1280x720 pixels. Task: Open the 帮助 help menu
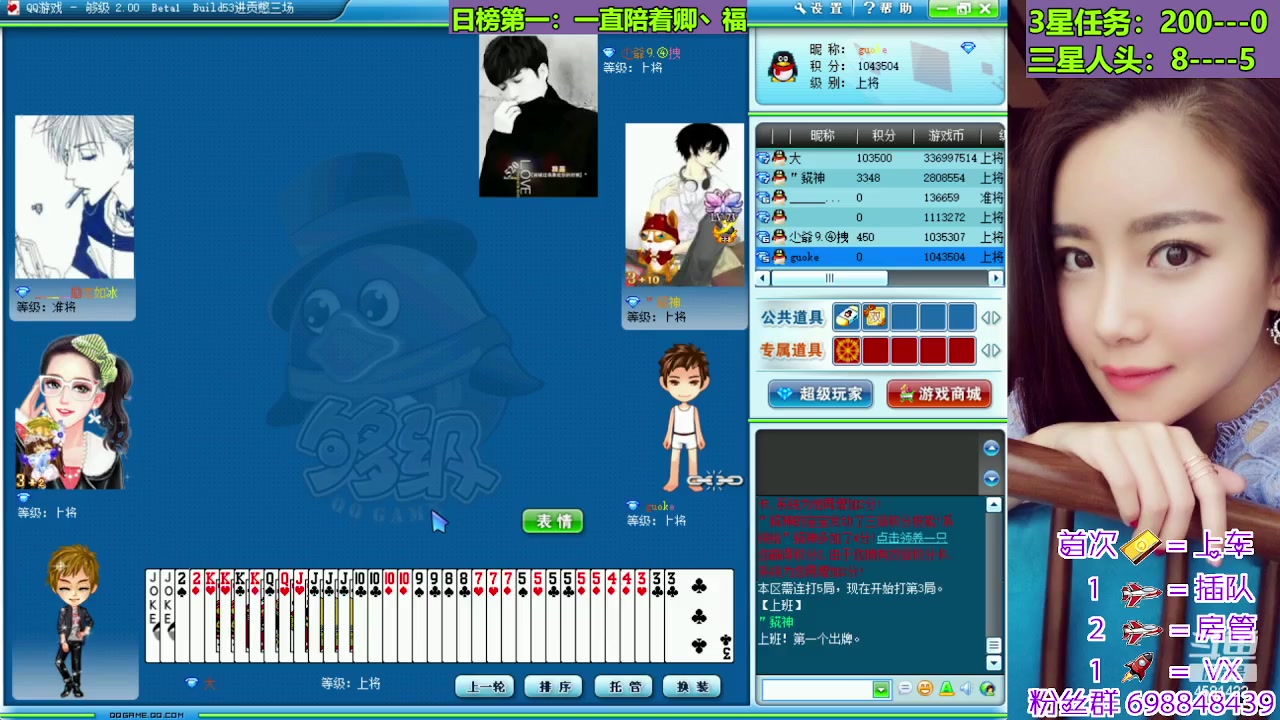(x=887, y=9)
